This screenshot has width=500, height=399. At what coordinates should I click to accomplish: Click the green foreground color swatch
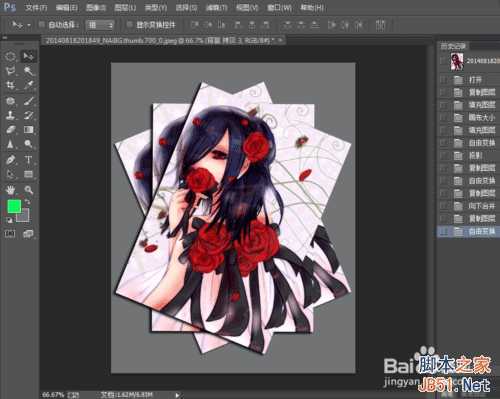pyautogui.click(x=14, y=206)
